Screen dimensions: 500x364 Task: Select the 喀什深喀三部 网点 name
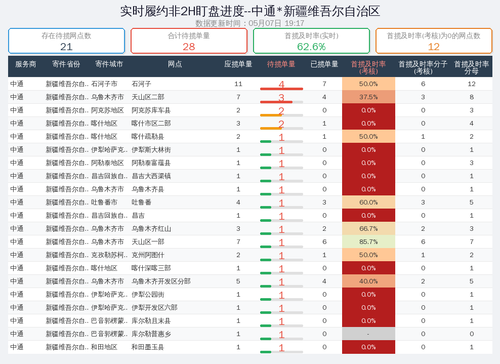(151, 268)
